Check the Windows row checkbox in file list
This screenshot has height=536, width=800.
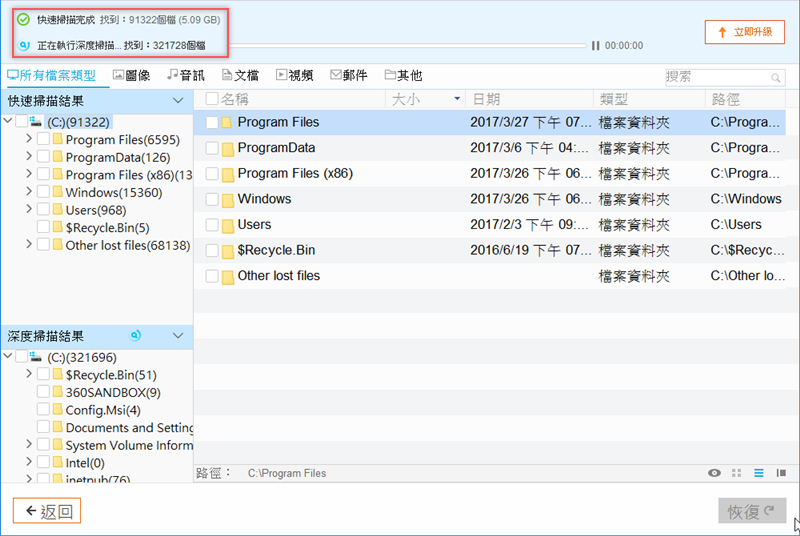point(212,199)
